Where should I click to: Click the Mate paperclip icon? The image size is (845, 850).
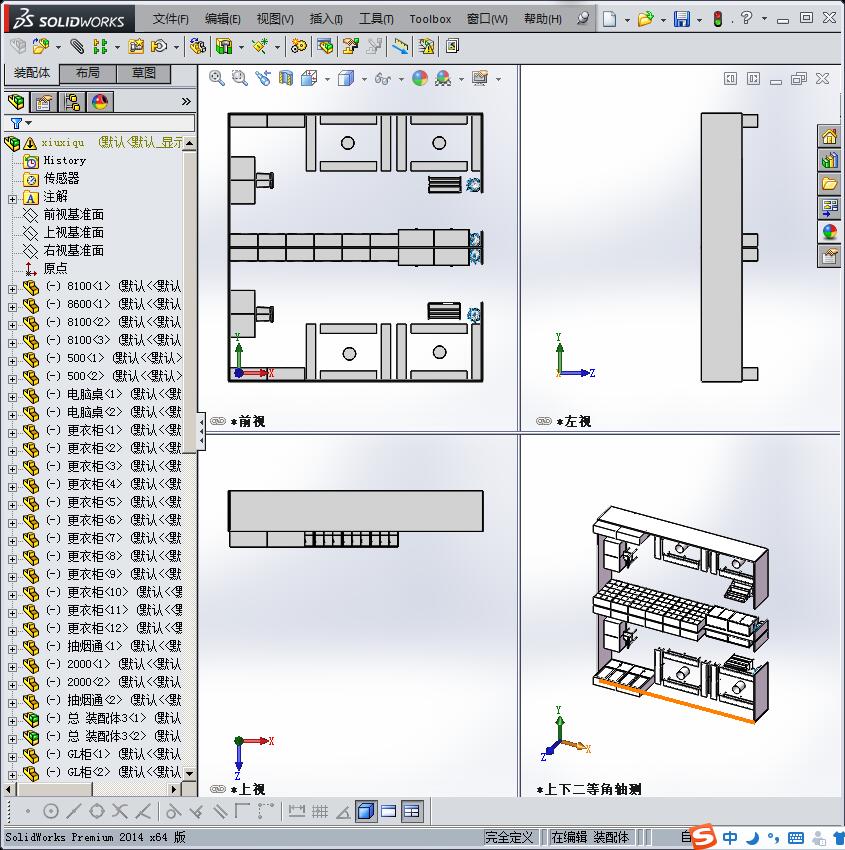[x=78, y=47]
